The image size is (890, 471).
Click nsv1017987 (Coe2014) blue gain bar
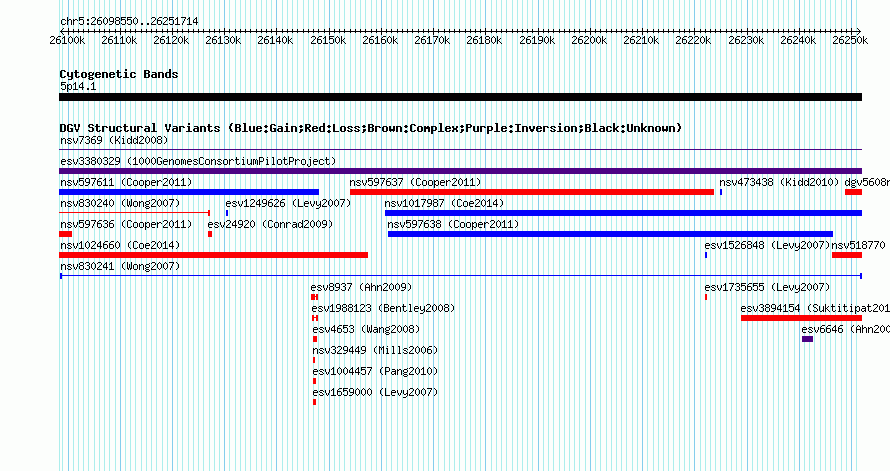click(623, 213)
